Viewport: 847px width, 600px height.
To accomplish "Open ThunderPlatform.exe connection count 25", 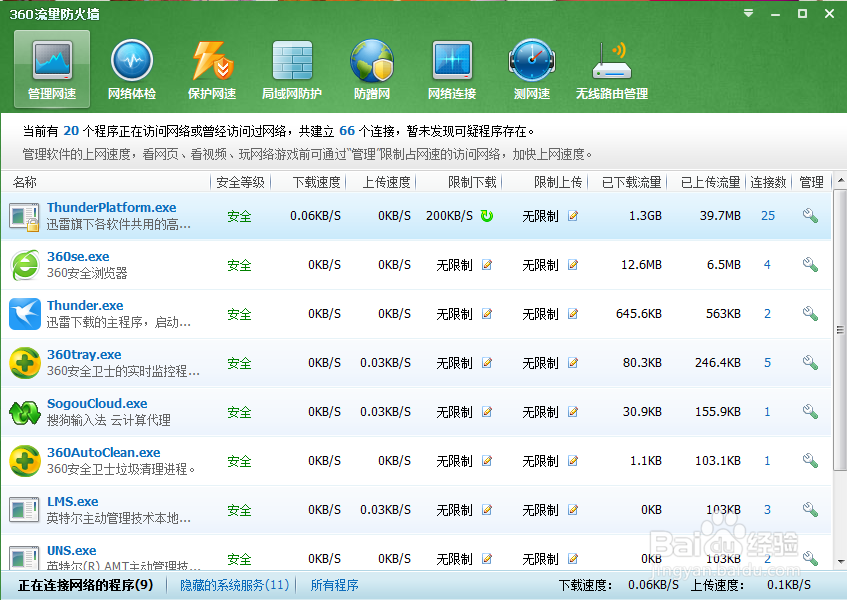I will pos(768,215).
